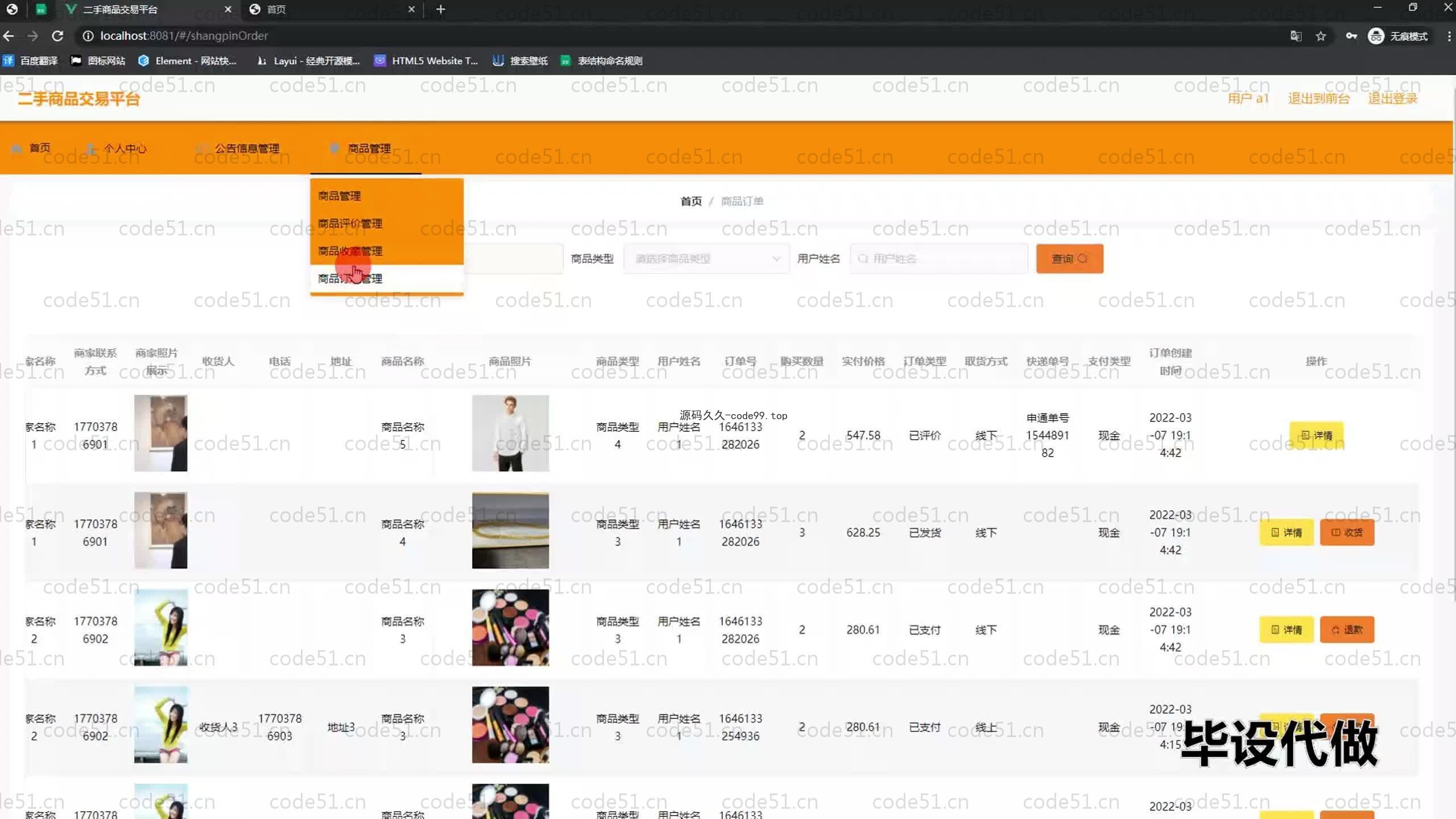
Task: Open white shirt product photo
Action: pyautogui.click(x=510, y=433)
